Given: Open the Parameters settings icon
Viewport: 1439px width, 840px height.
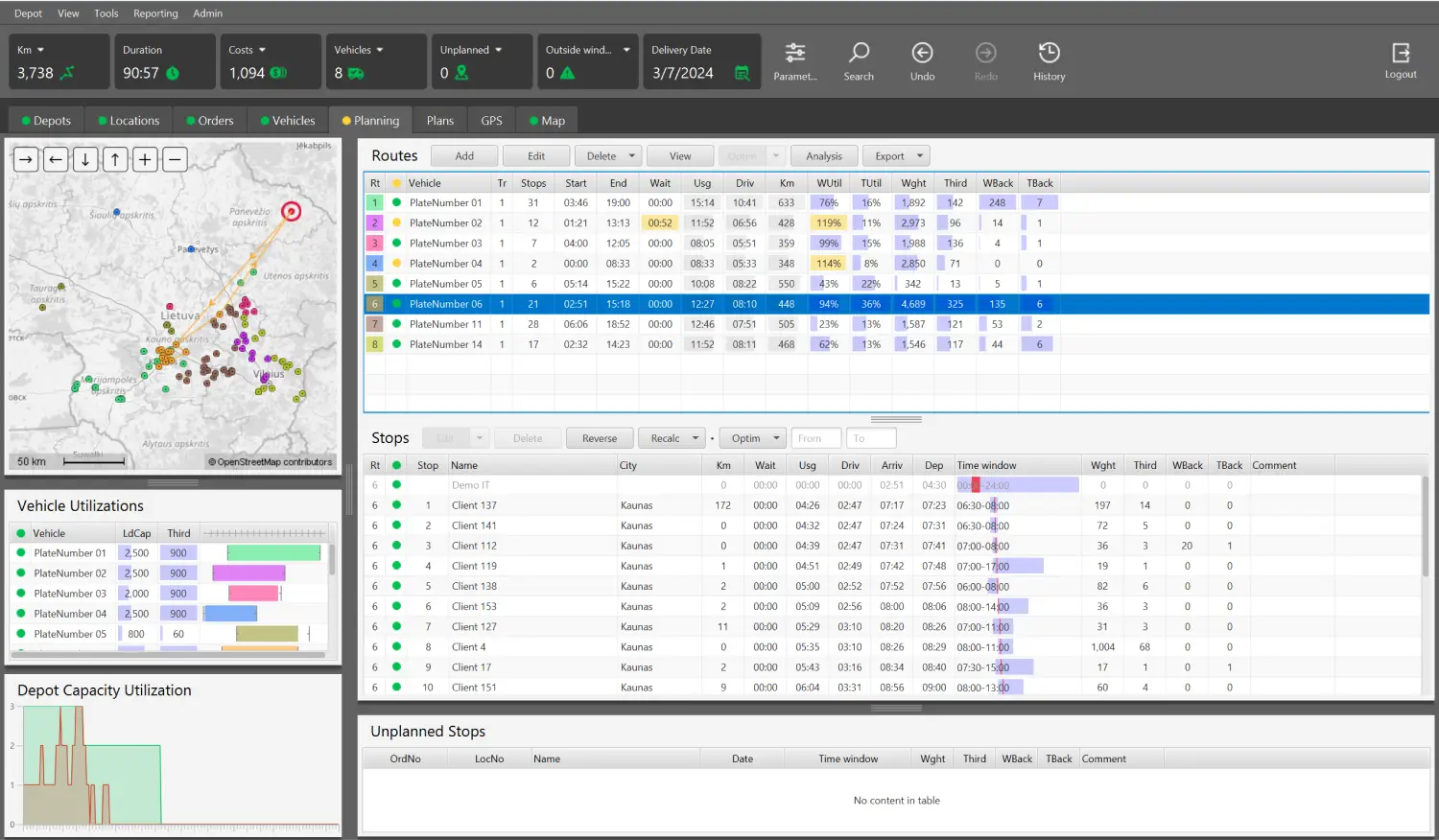Looking at the screenshot, I should point(794,53).
